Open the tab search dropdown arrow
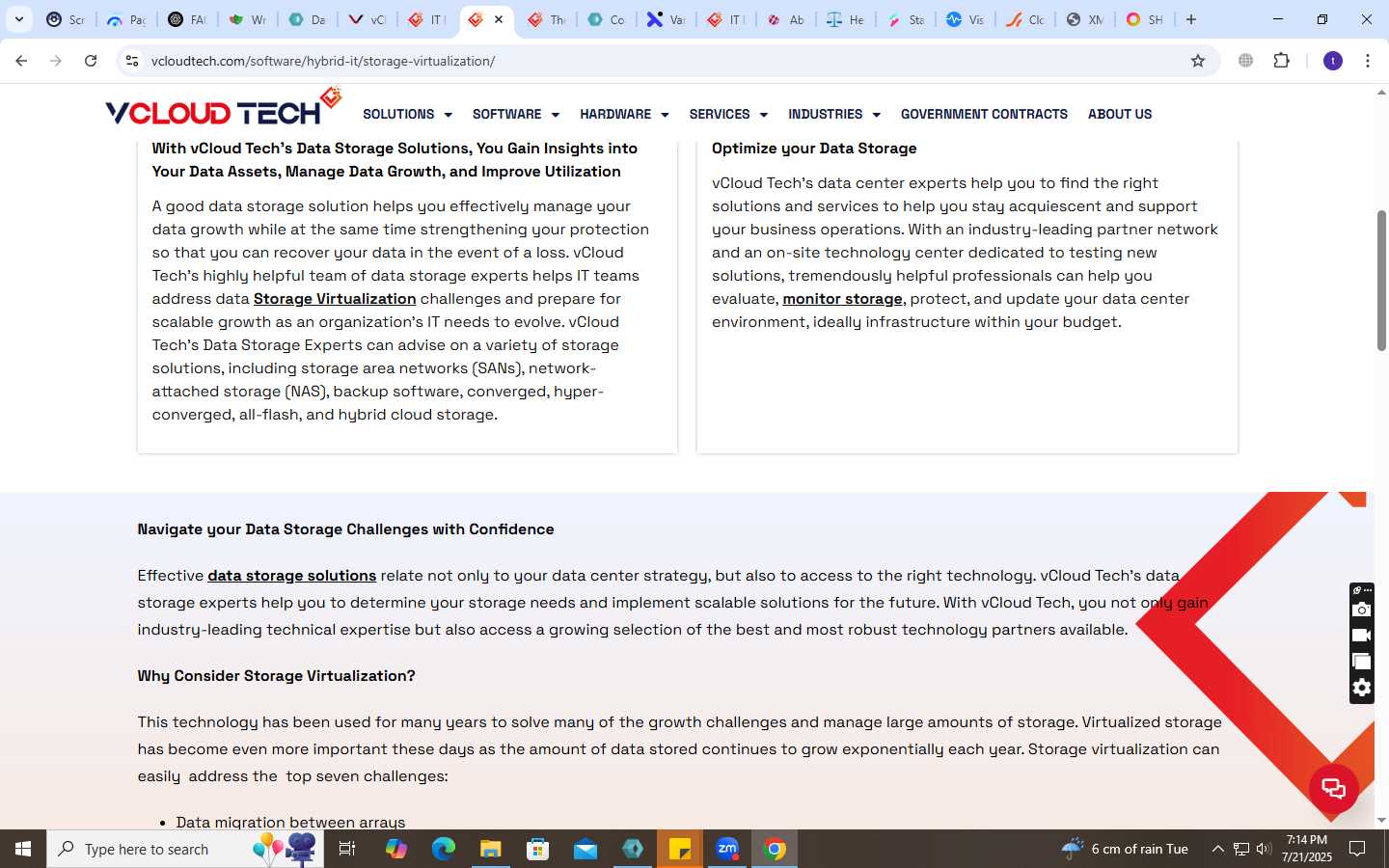Viewport: 1389px width, 868px height. (18, 19)
